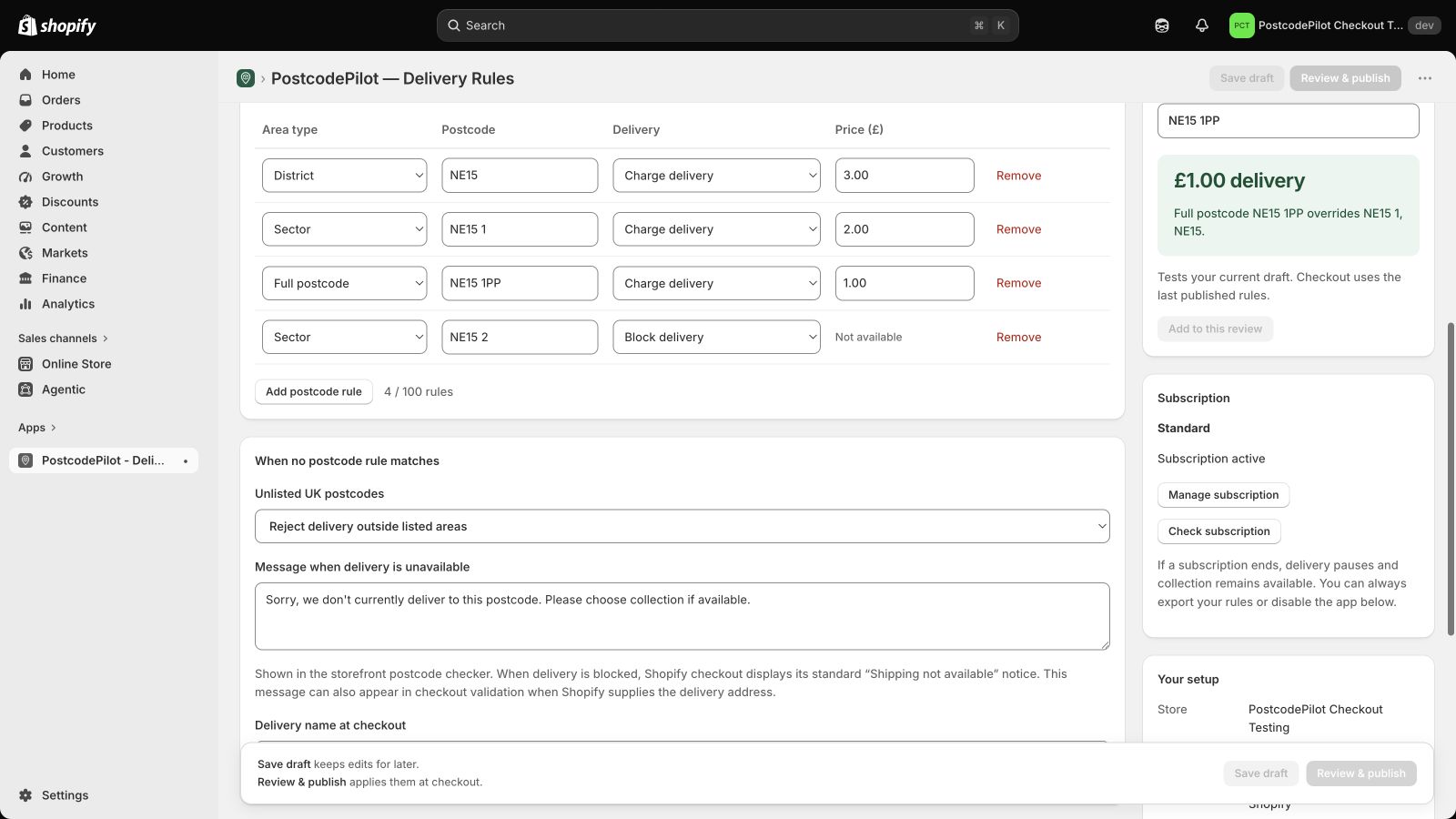Open the District area type dropdown

click(345, 176)
